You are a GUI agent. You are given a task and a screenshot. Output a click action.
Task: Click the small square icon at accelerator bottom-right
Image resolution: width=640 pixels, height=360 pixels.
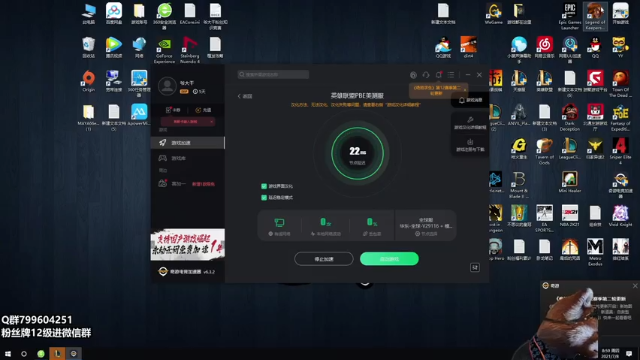click(475, 267)
